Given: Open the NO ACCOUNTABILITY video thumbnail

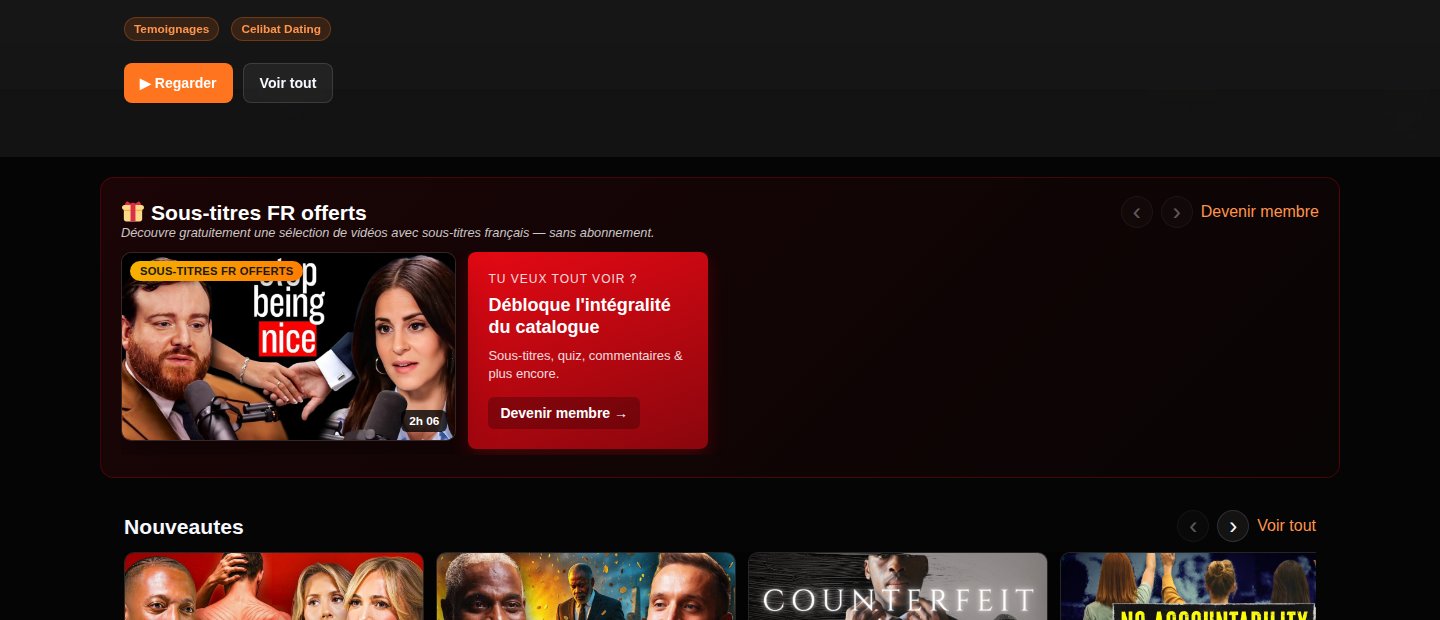Looking at the screenshot, I should [1188, 586].
